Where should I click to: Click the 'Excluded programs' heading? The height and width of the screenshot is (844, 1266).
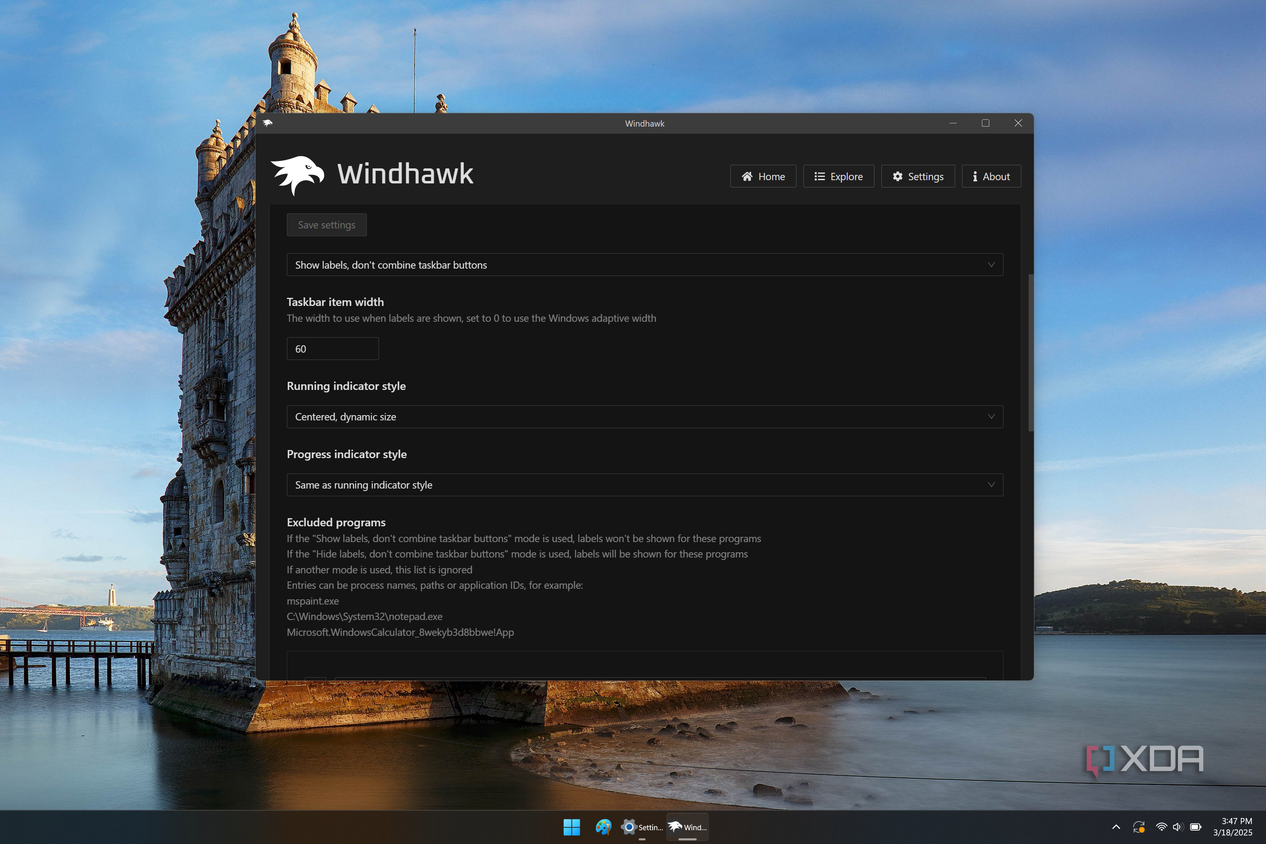coord(336,522)
